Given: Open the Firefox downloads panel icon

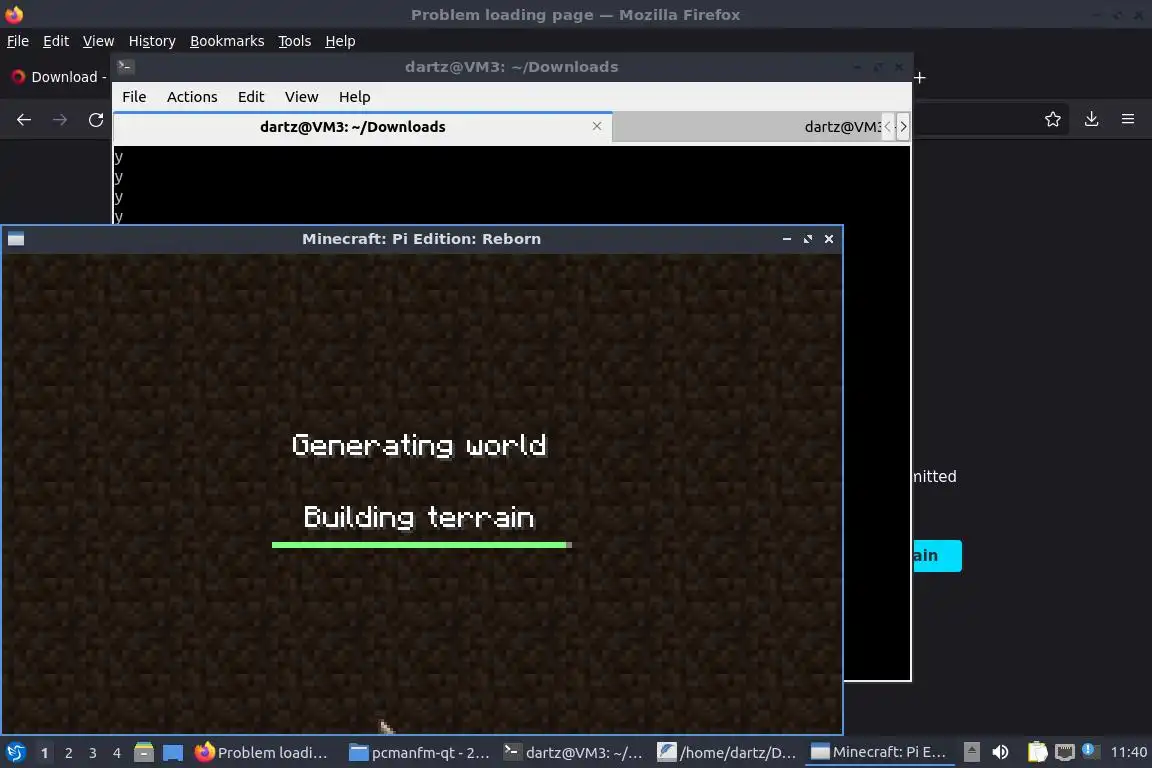Looking at the screenshot, I should (1091, 119).
